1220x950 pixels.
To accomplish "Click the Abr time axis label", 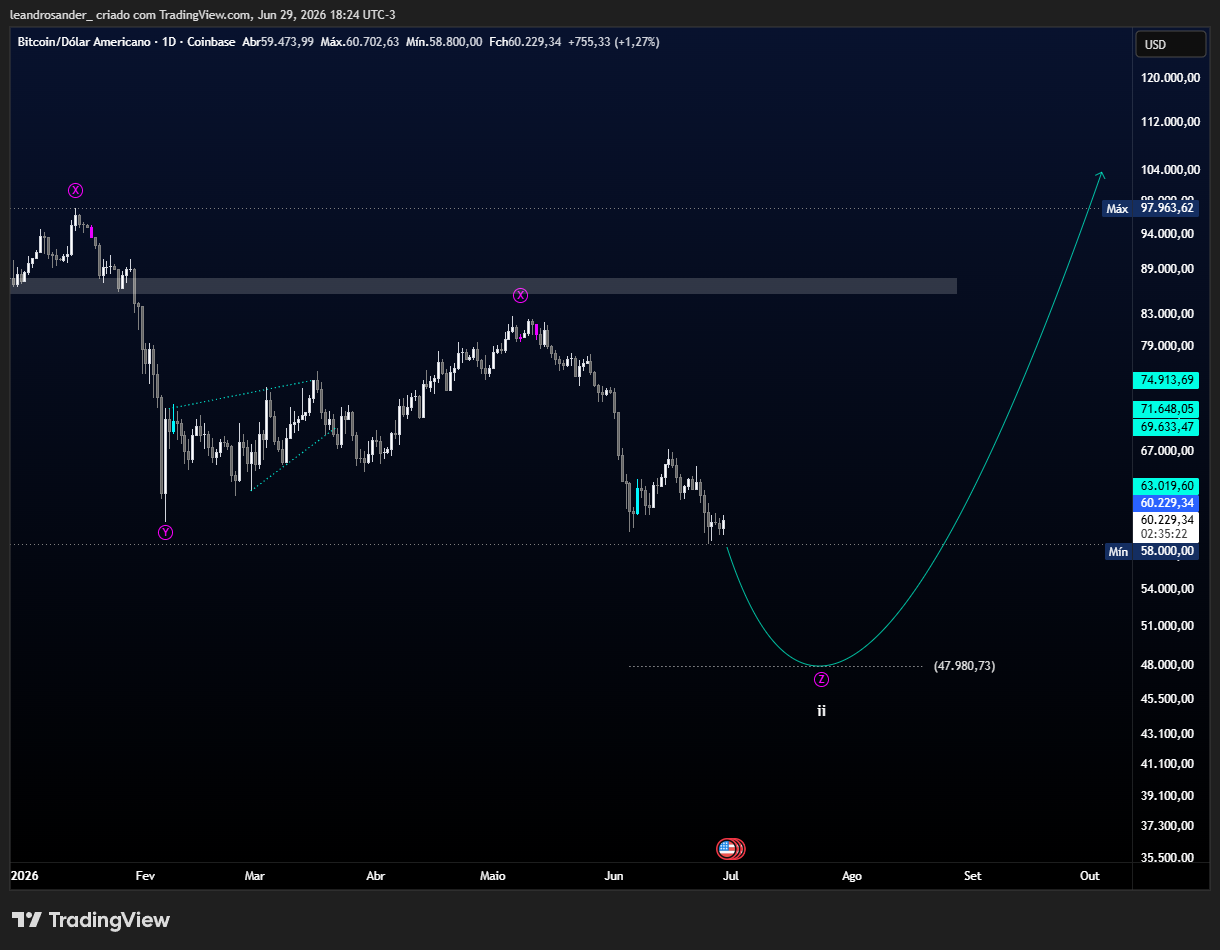I will [376, 876].
